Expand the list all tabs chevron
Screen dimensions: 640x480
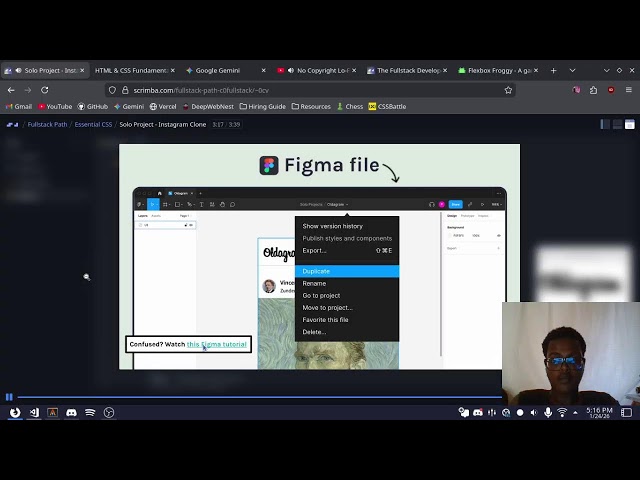pyautogui.click(x=573, y=71)
